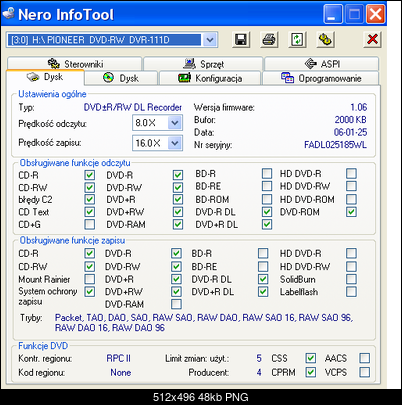Toggle Labelflash checkbox
Image resolution: width=402 pixels, height=405 pixels.
click(x=351, y=292)
